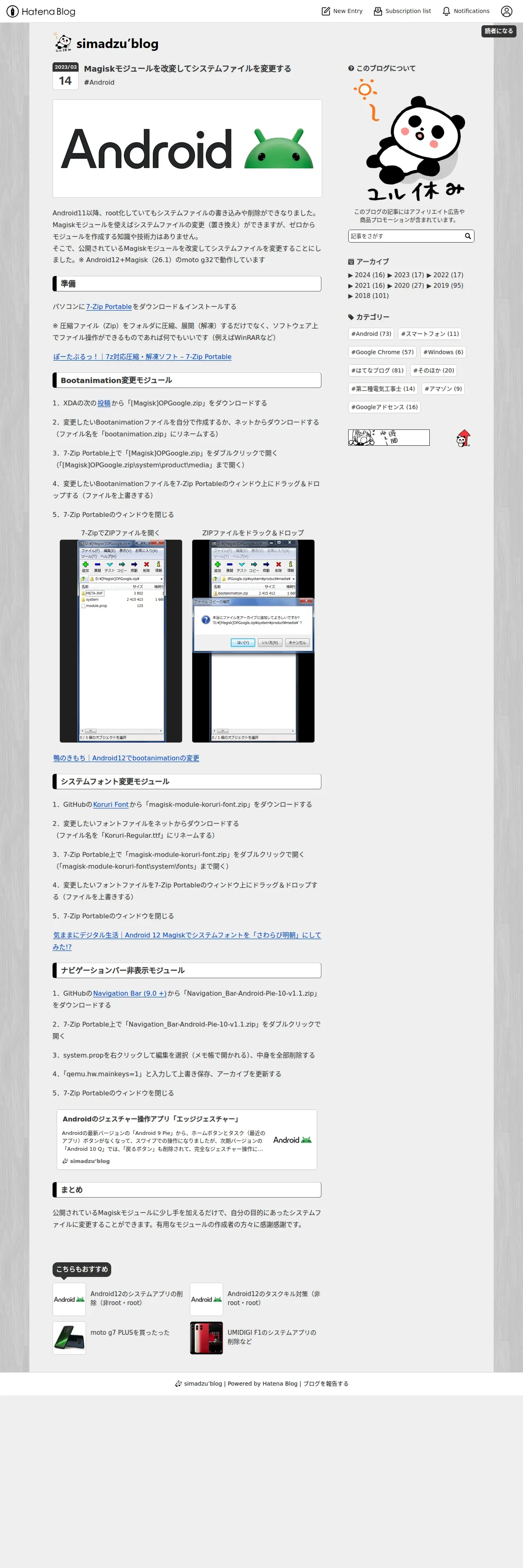
Task: Open Android12のタスクキル対策 recommendation
Action: pyautogui.click(x=274, y=1299)
